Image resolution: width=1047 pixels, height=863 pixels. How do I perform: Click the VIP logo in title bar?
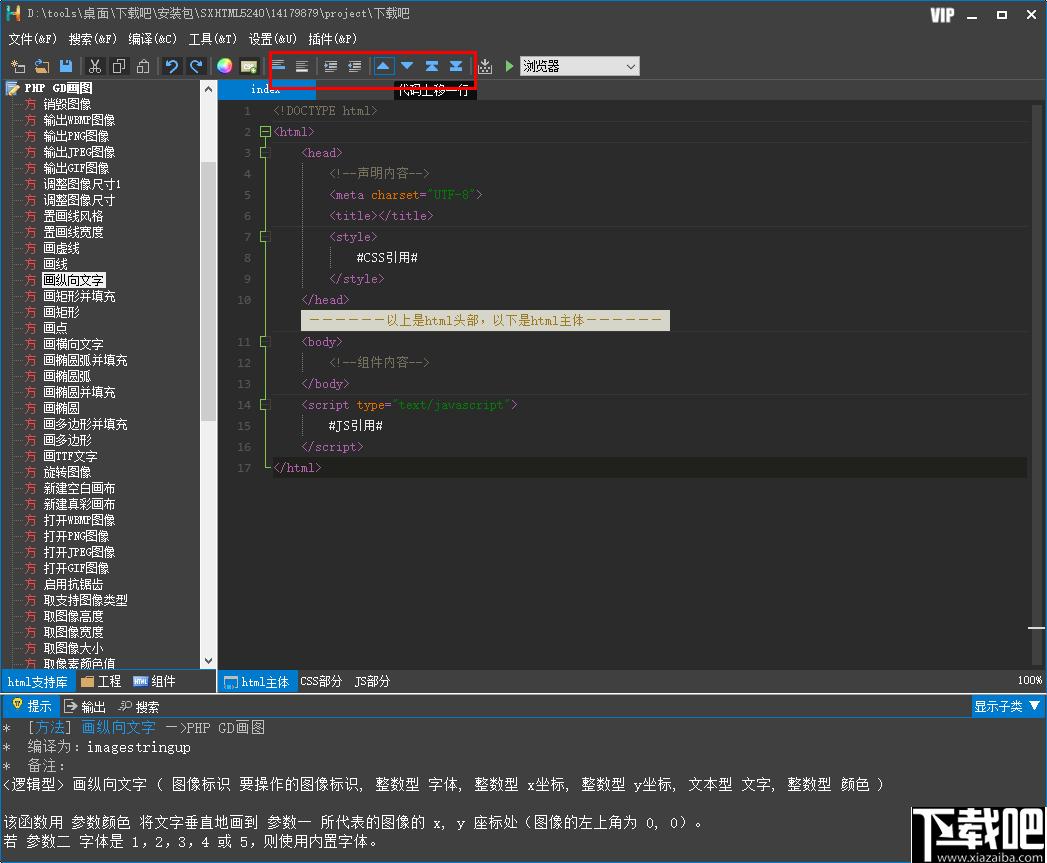(942, 15)
